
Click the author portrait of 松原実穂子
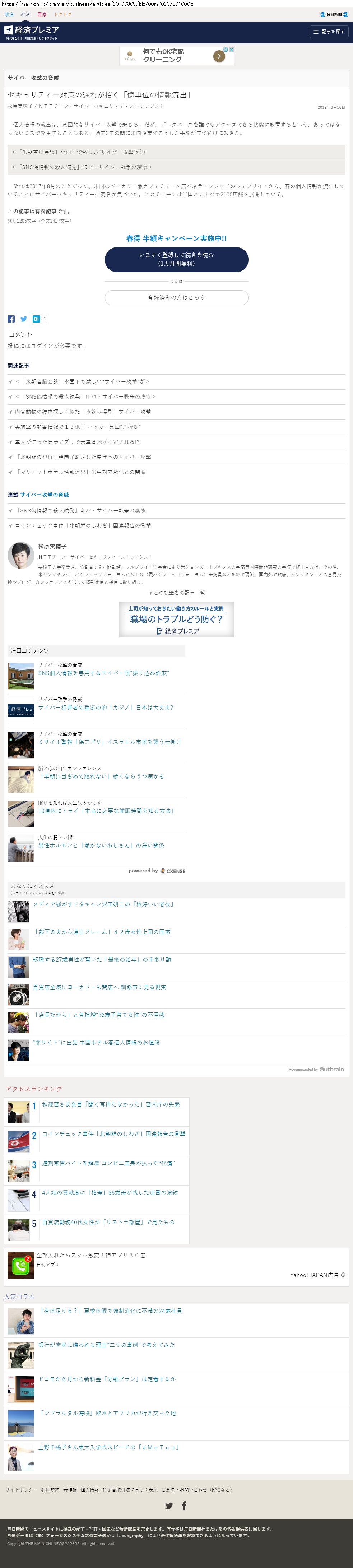point(21,555)
